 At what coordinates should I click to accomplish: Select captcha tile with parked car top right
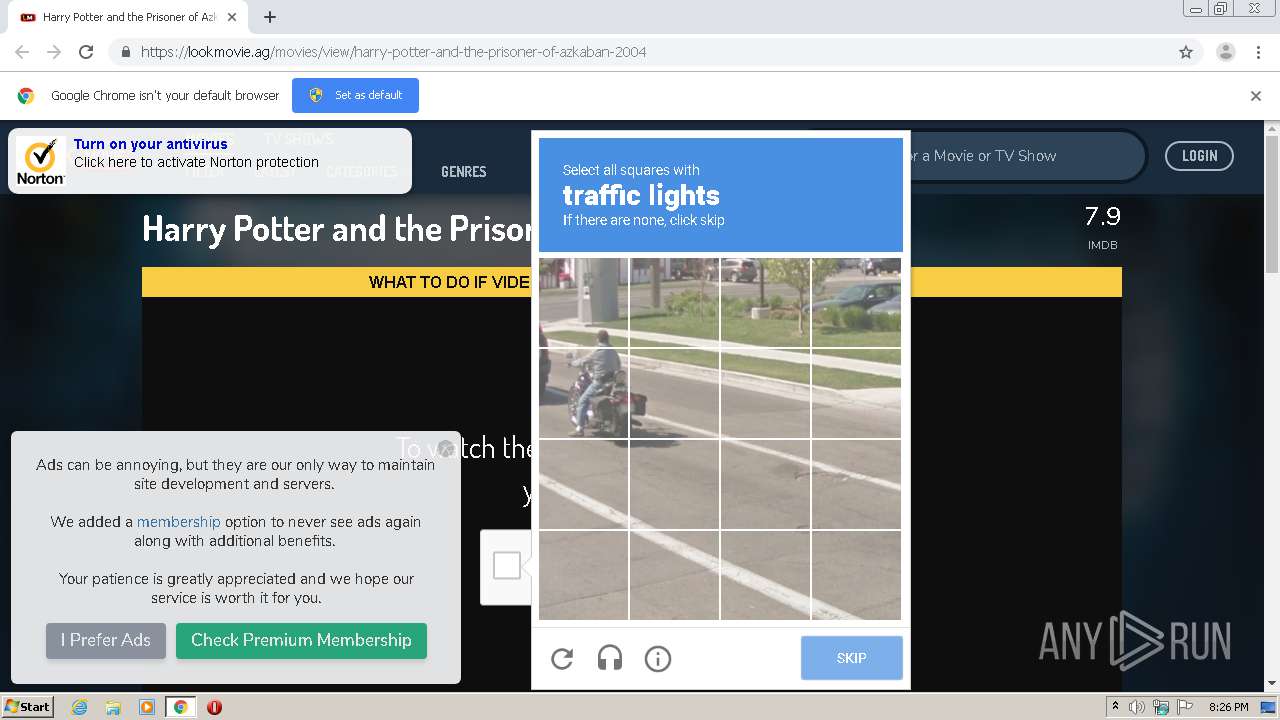[856, 302]
